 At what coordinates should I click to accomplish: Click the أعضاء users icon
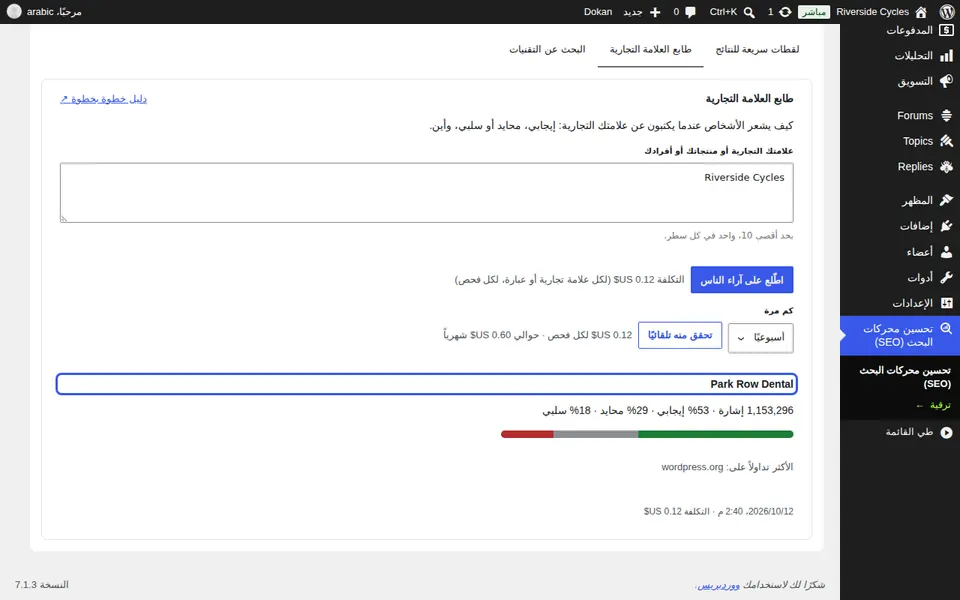[946, 252]
